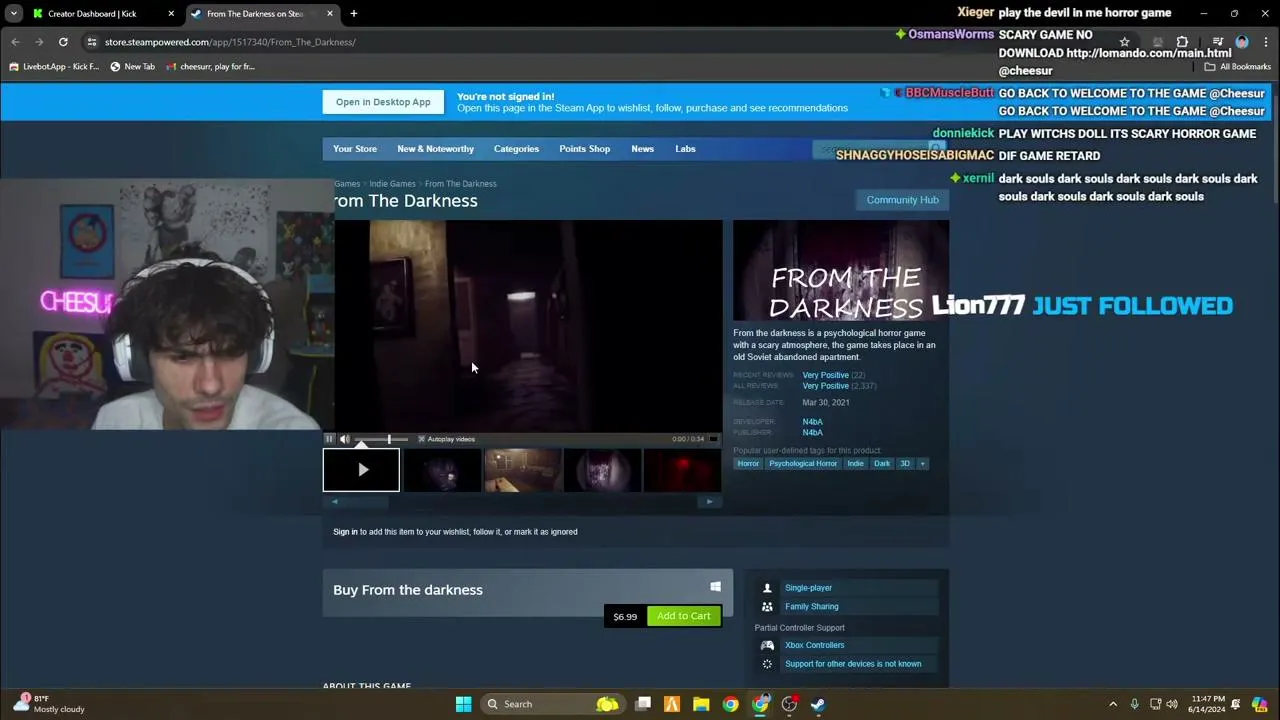Open the second dark screenshot thumbnail

click(442, 470)
